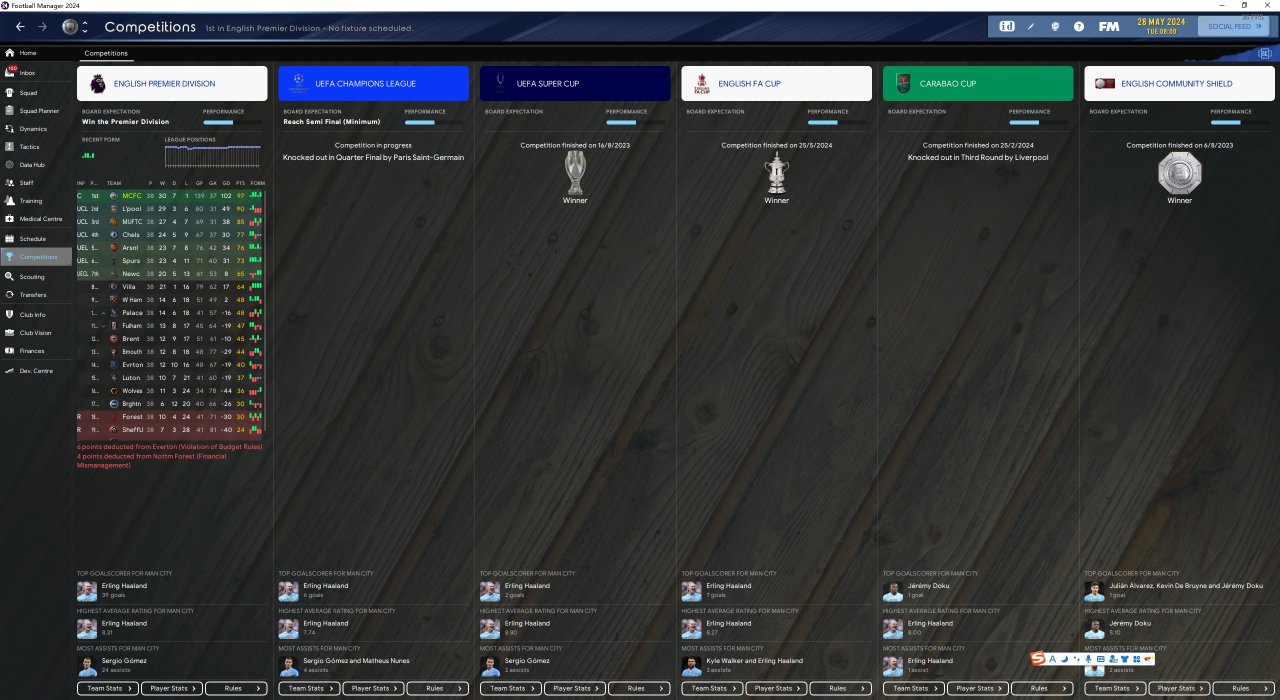Open FA Cup Rules button
The width and height of the screenshot is (1280, 700).
click(840, 688)
